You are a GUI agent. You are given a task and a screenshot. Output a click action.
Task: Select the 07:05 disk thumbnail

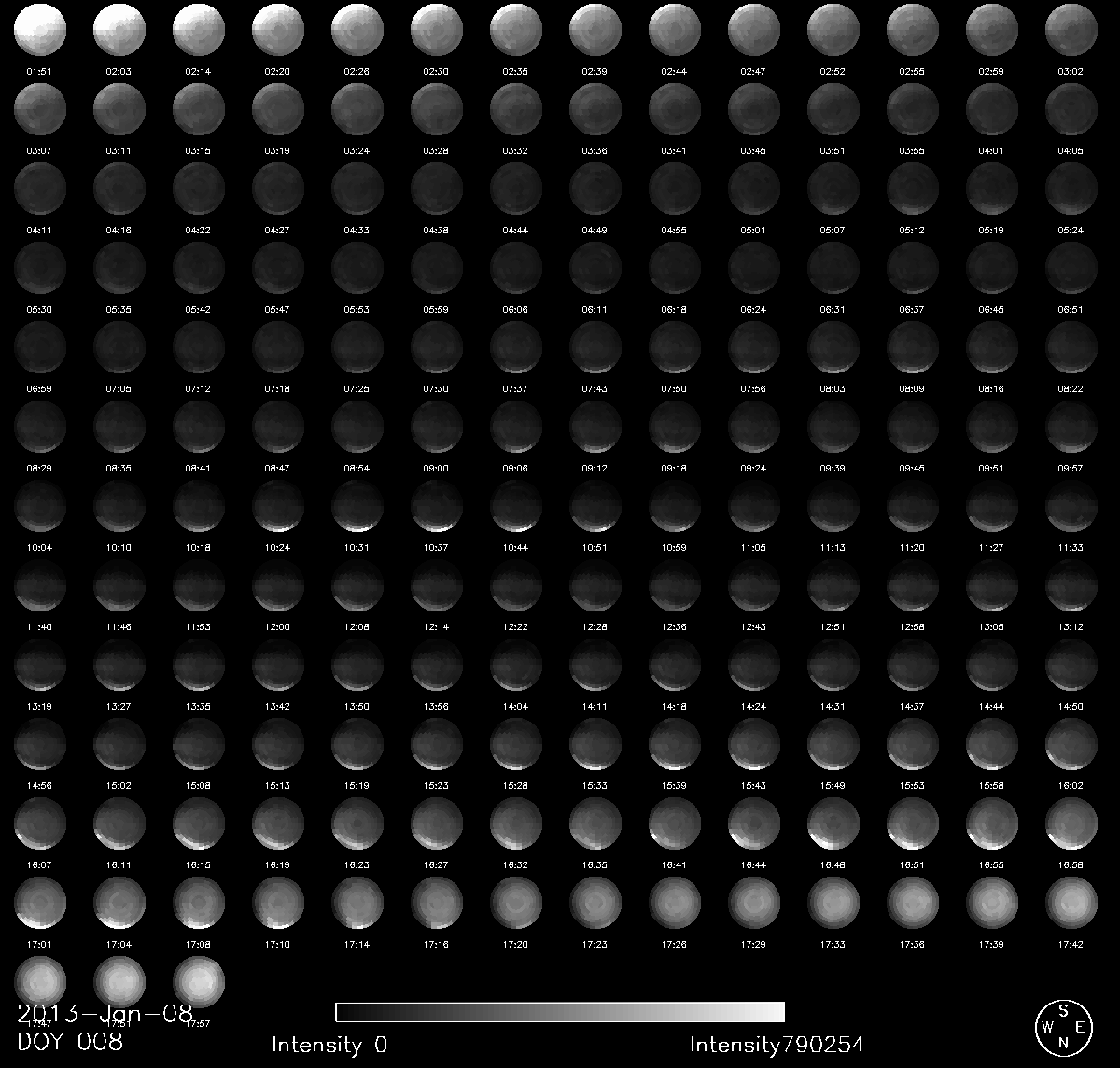(119, 348)
